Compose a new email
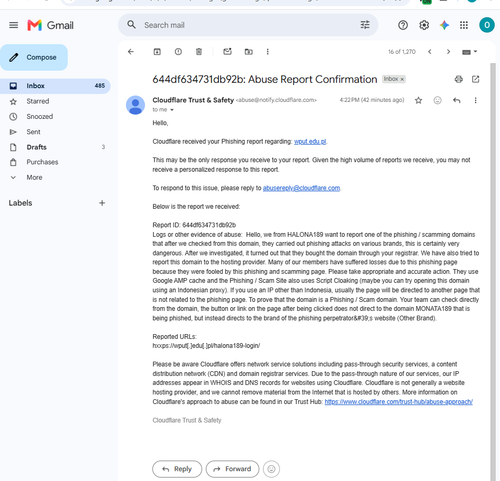This screenshot has width=500, height=481. (x=34, y=57)
